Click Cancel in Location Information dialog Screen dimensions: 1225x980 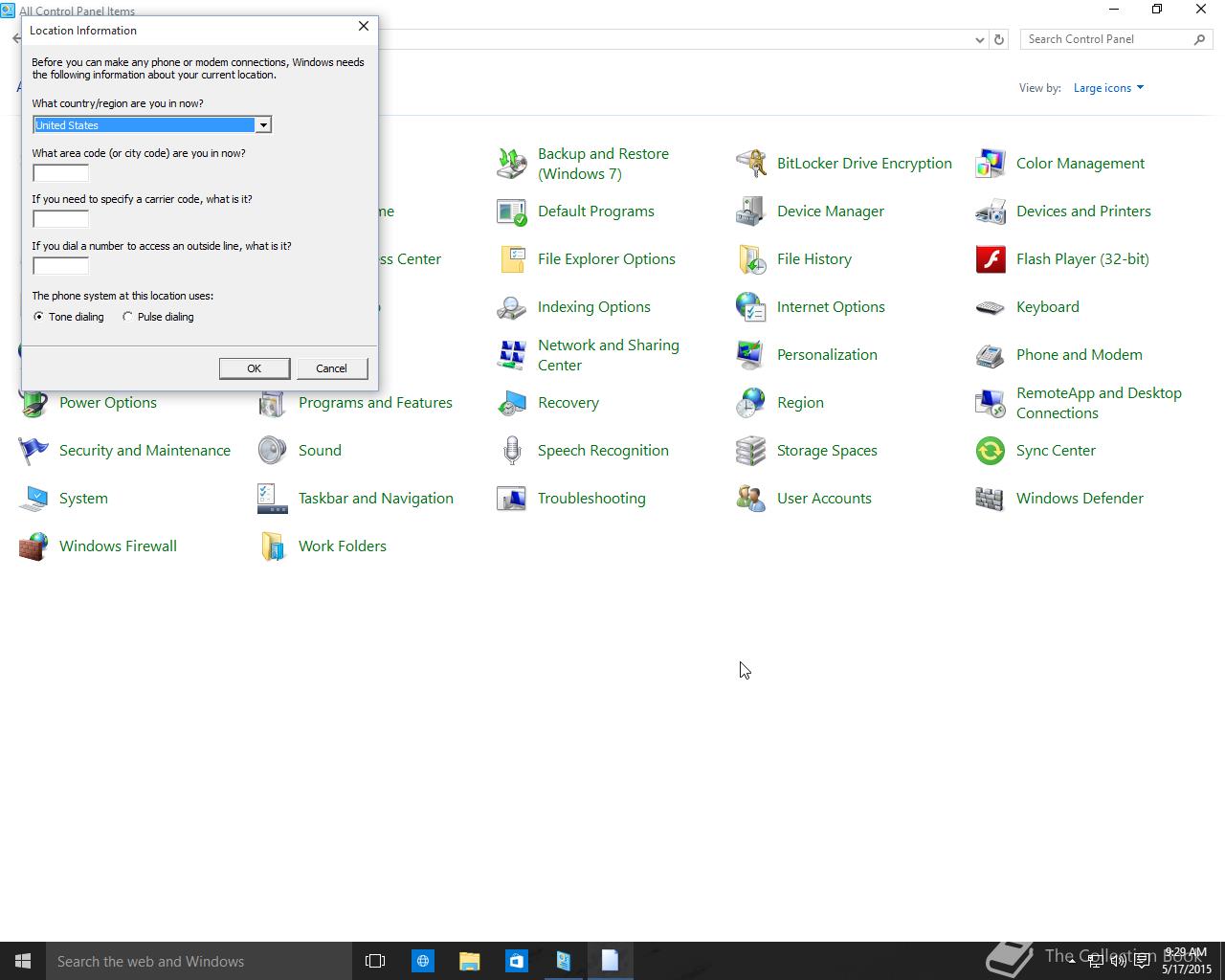(x=331, y=368)
